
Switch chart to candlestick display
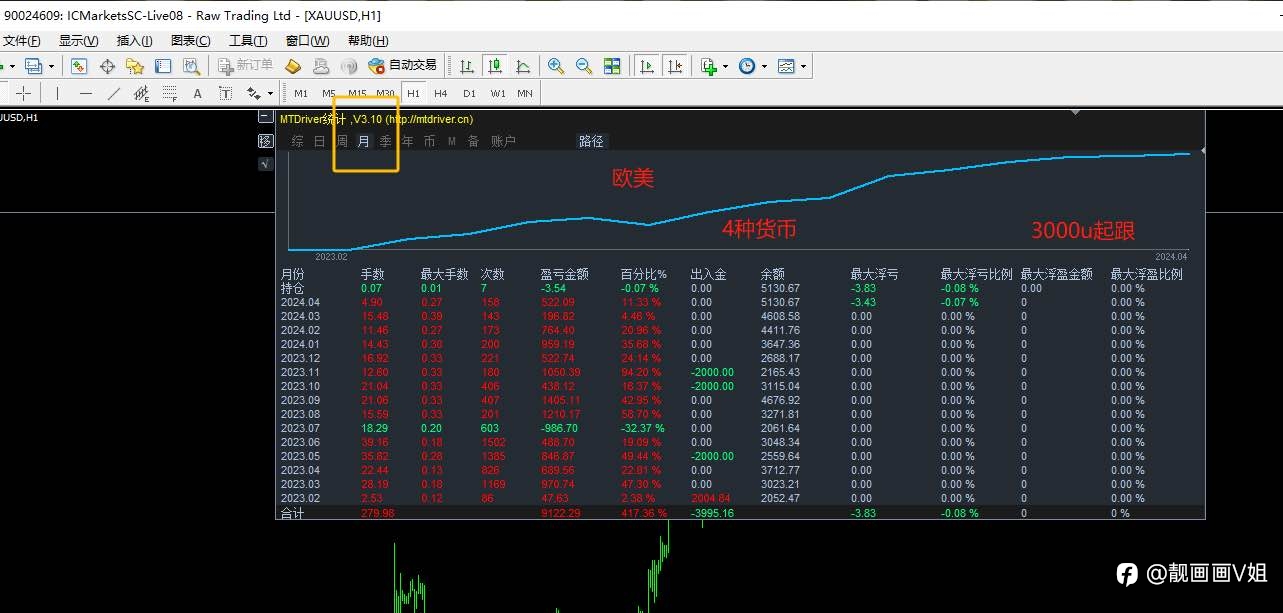[x=494, y=66]
